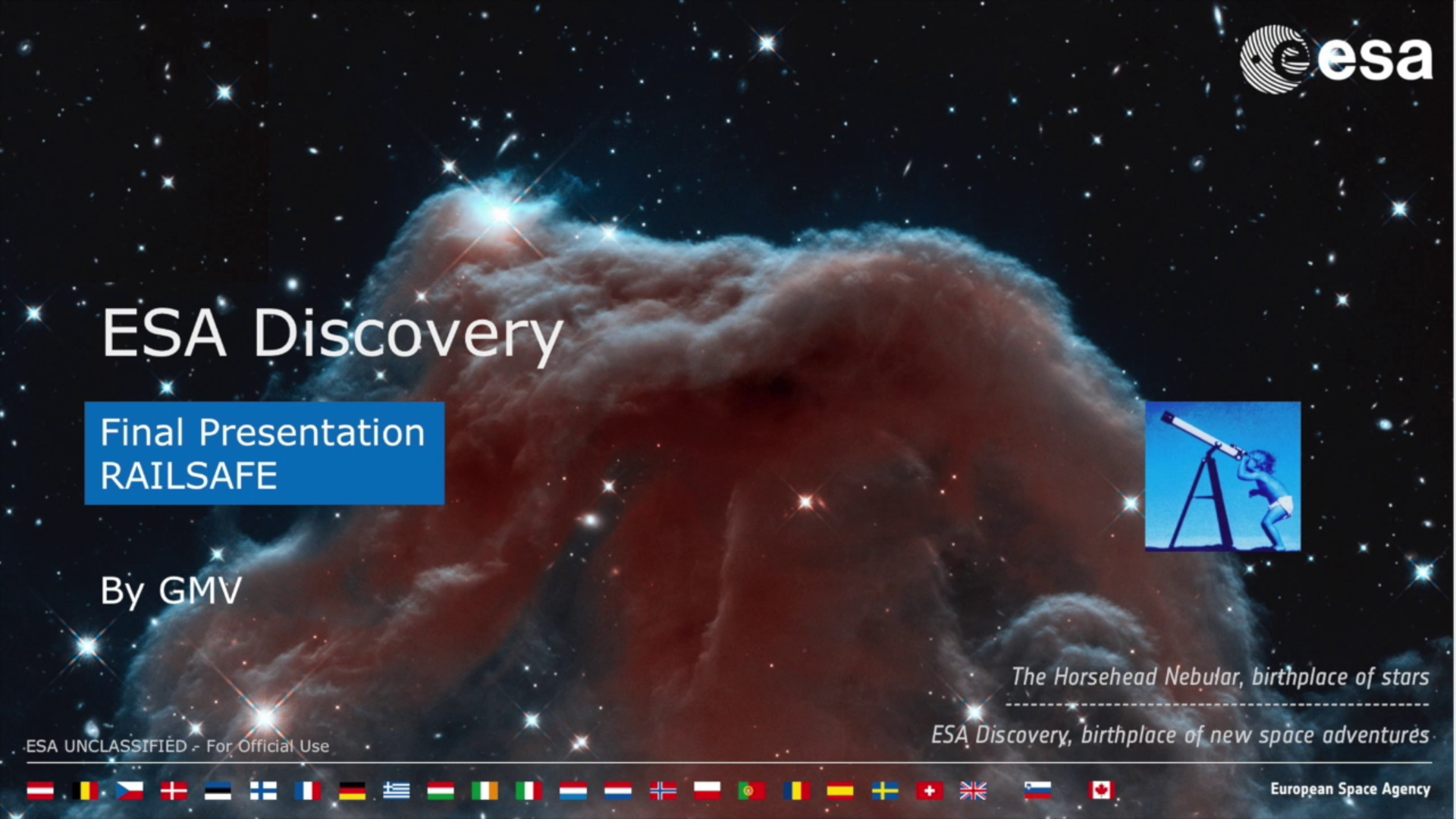Click the United Kingdom flag icon

tap(973, 791)
